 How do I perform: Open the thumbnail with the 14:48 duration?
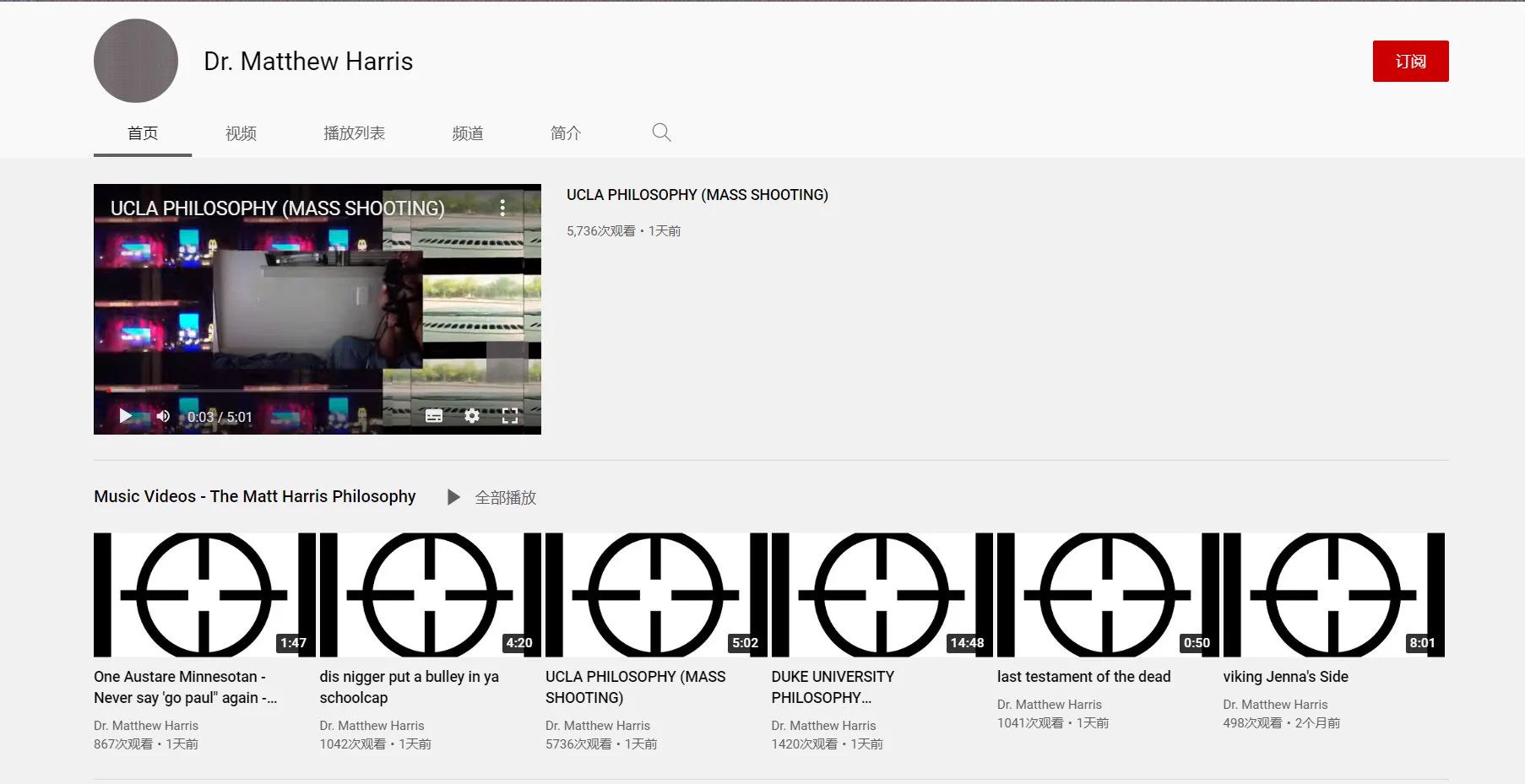(882, 594)
